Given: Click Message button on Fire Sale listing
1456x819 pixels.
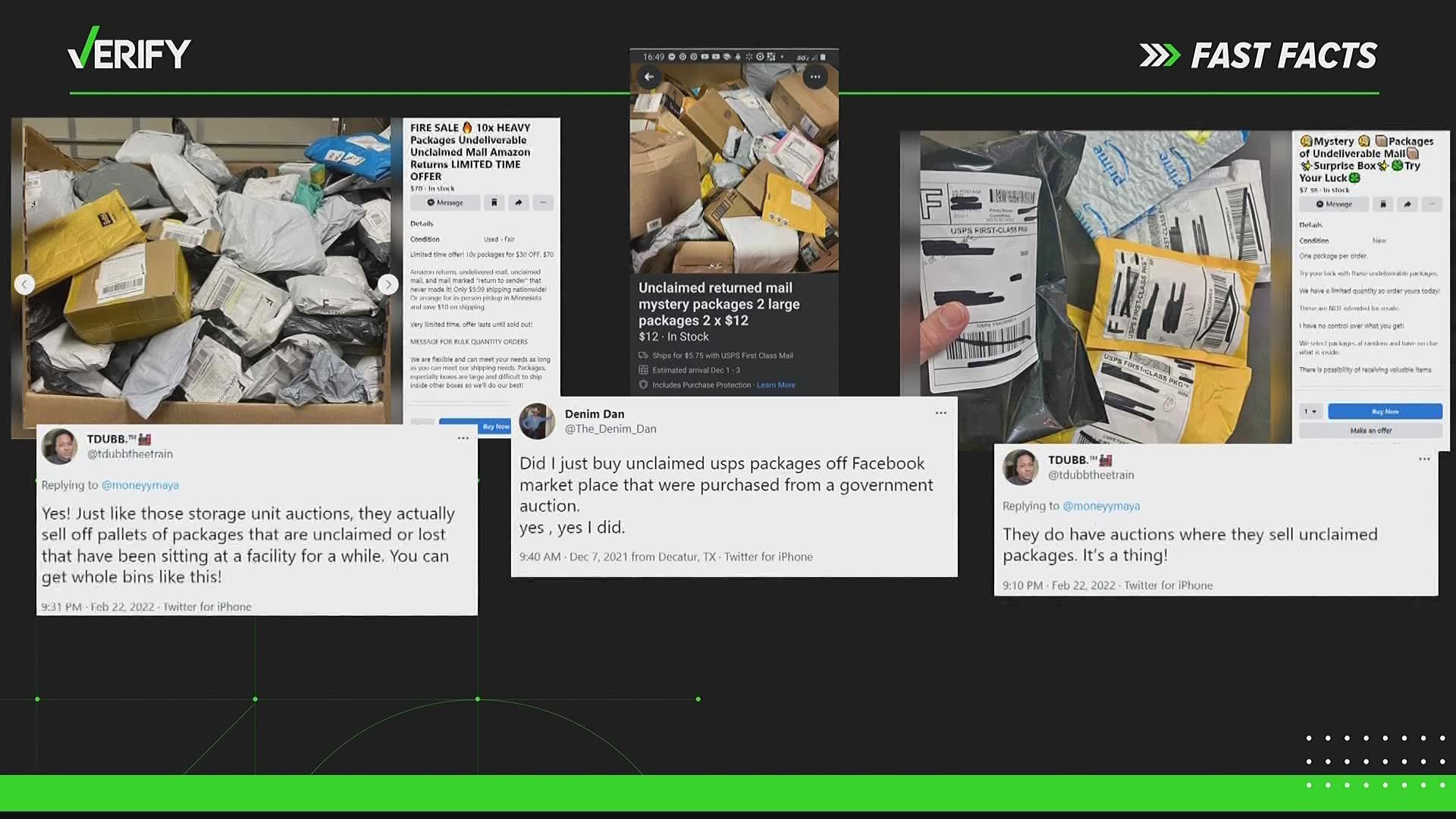Looking at the screenshot, I should point(445,202).
